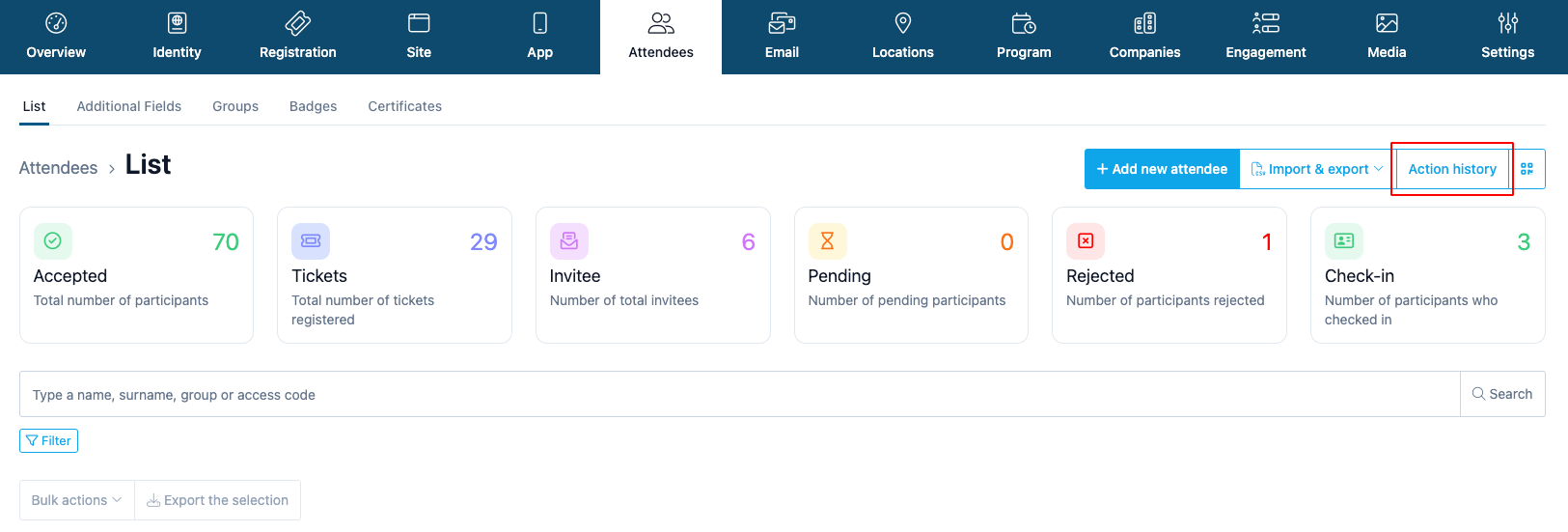Open the Settings section
The image size is (1568, 532).
pyautogui.click(x=1508, y=37)
